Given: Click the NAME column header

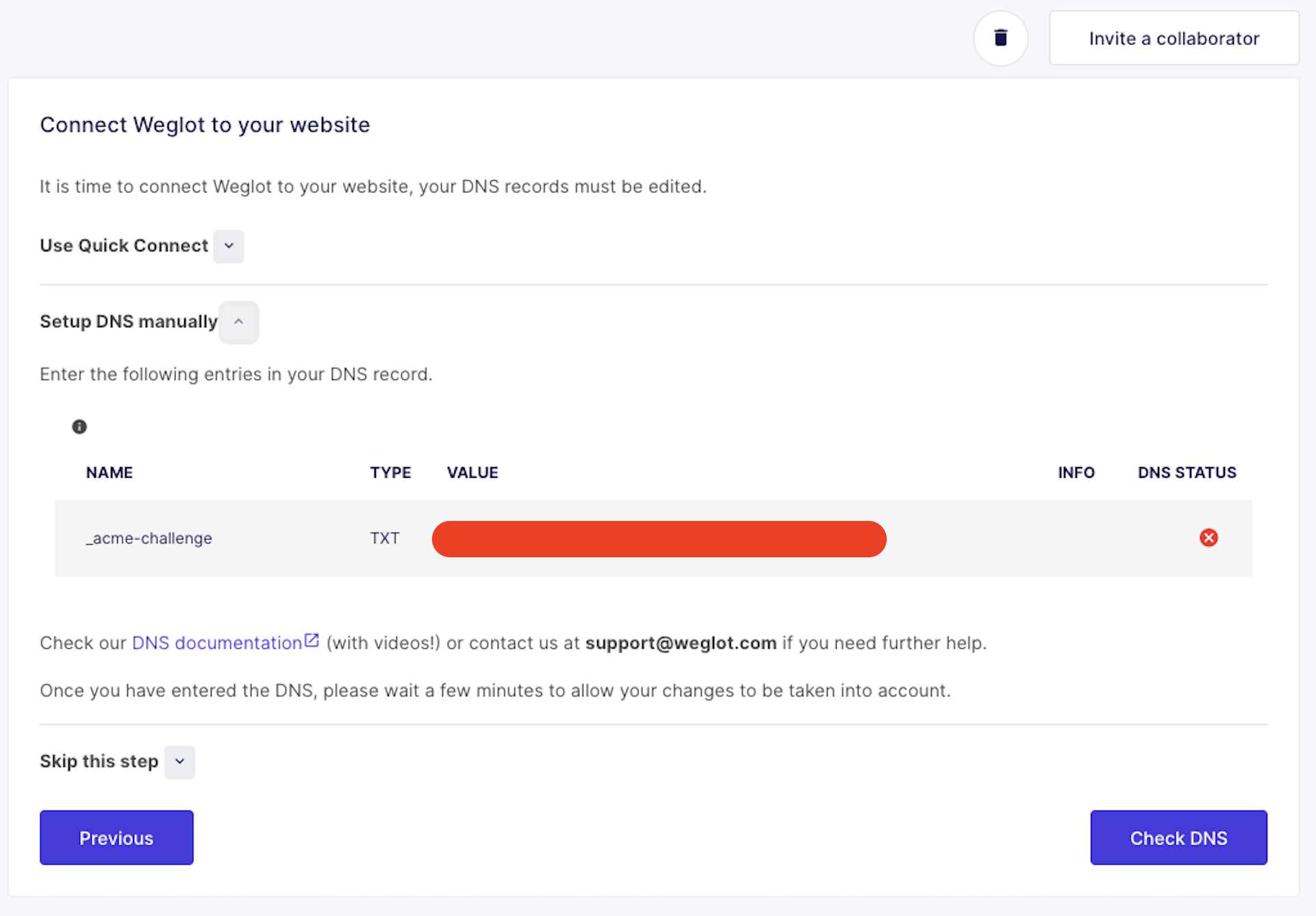Looking at the screenshot, I should tap(110, 472).
